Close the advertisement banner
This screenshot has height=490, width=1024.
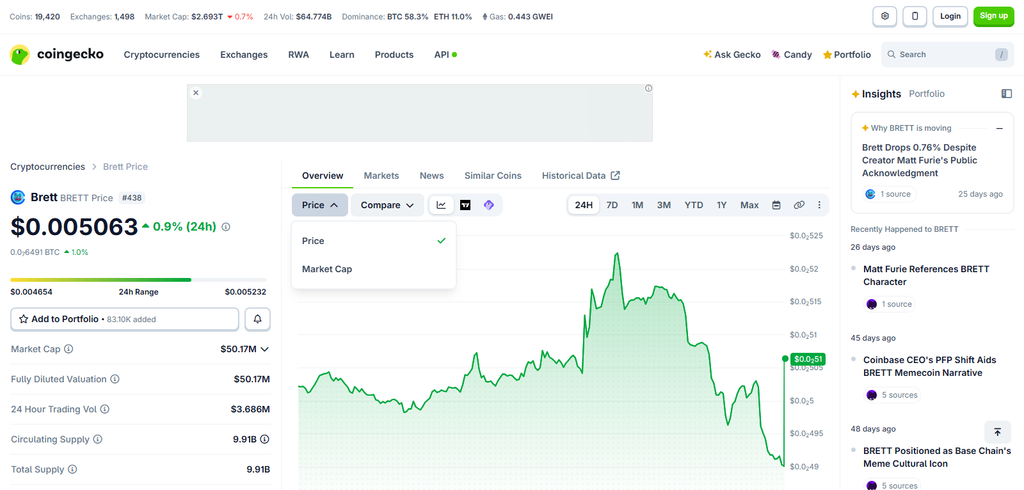click(x=195, y=93)
